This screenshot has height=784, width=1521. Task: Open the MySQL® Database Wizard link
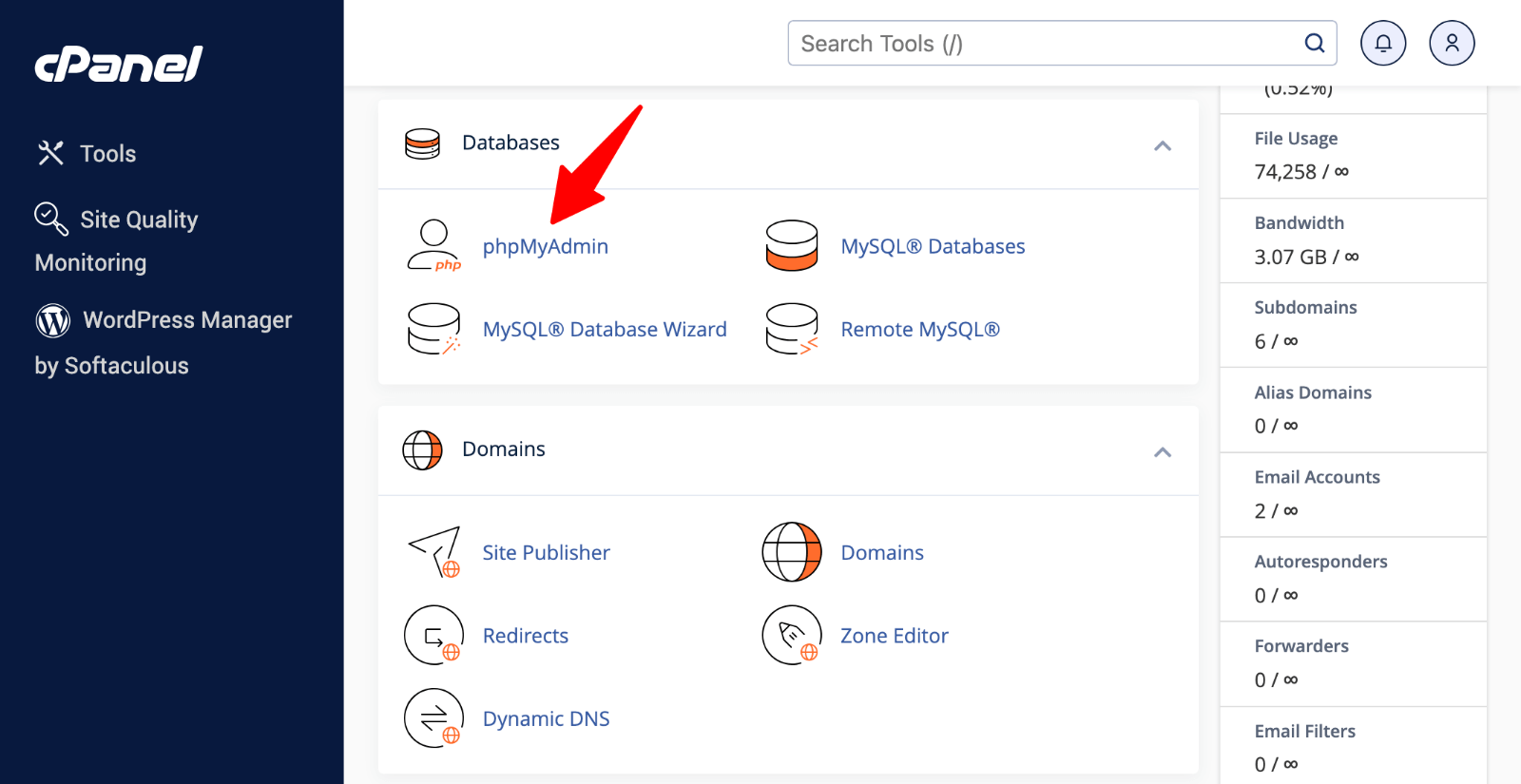[605, 329]
